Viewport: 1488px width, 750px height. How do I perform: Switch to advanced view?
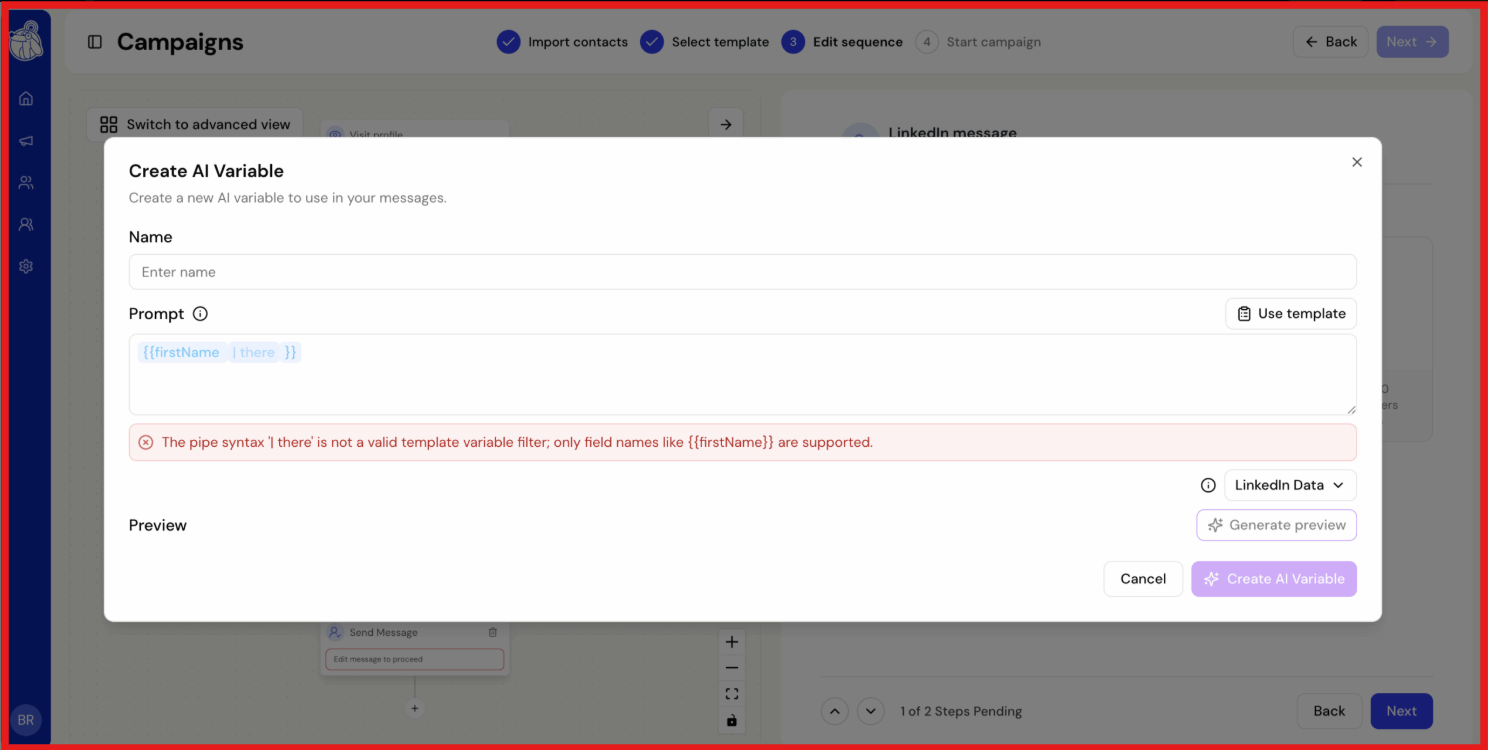[195, 125]
